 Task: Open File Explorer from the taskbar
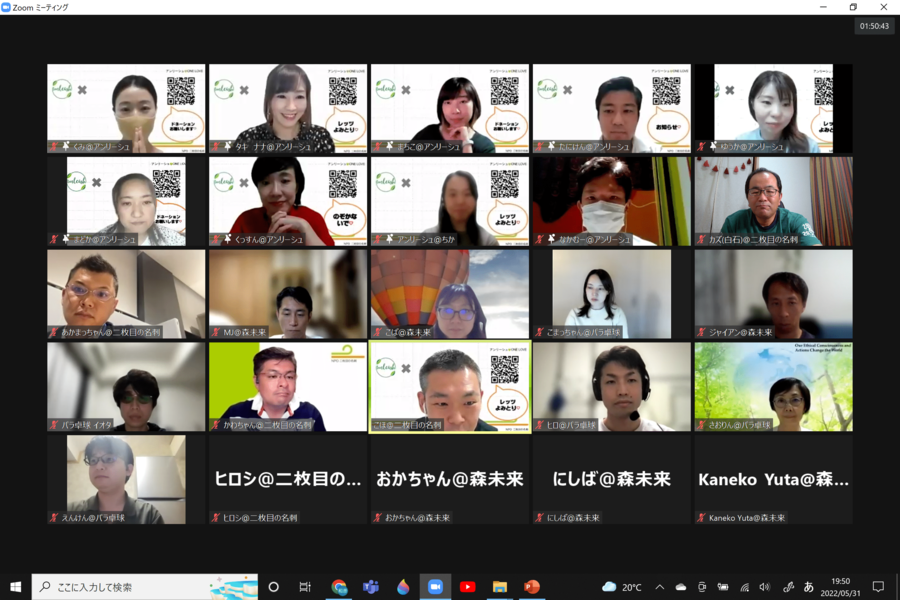point(499,587)
